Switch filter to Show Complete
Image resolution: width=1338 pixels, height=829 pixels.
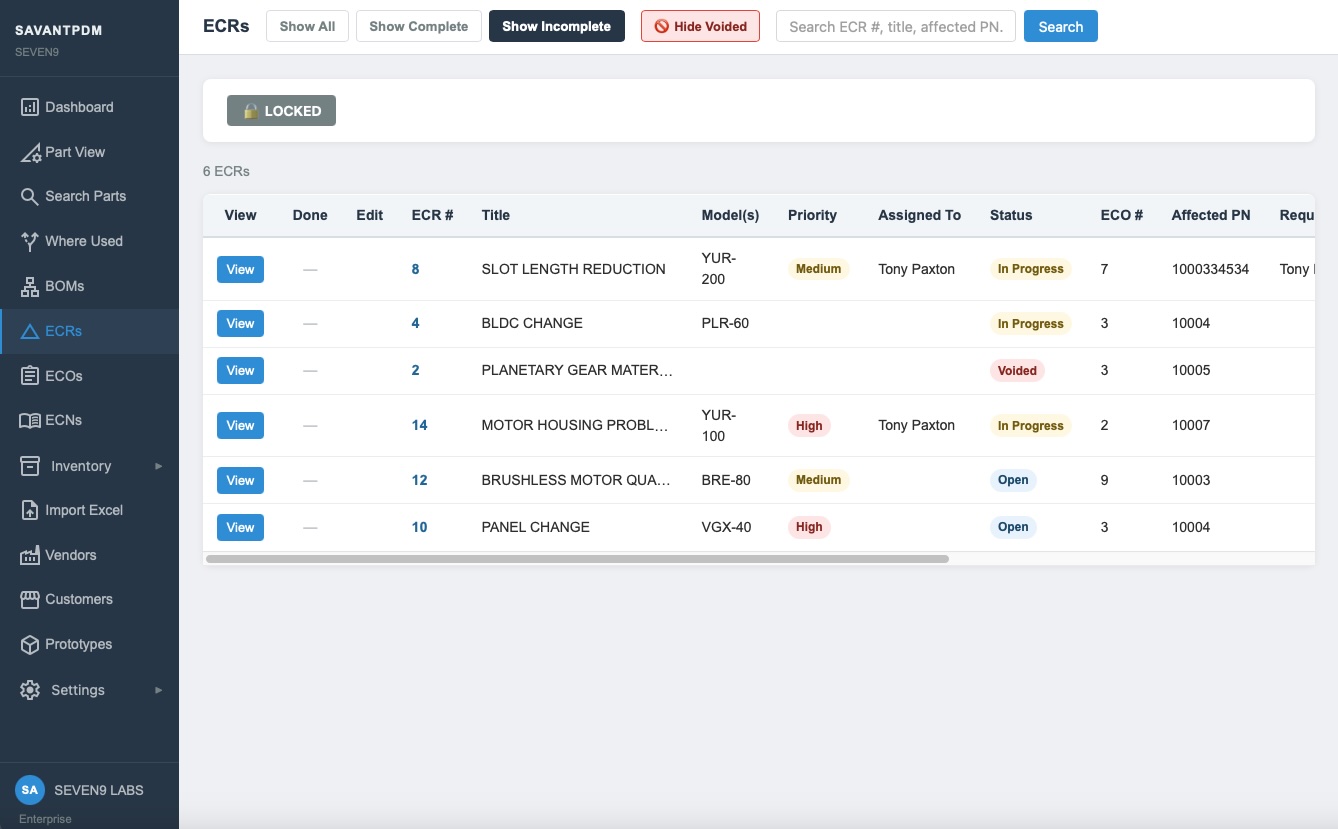418,26
